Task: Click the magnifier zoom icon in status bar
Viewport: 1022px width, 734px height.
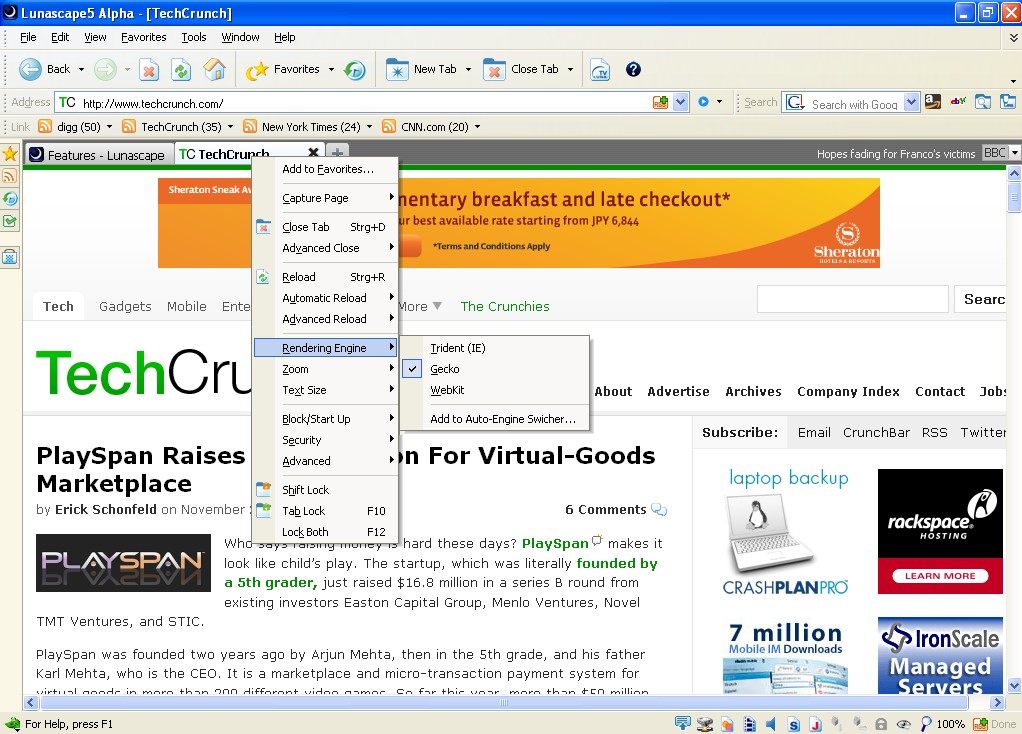Action: (926, 724)
